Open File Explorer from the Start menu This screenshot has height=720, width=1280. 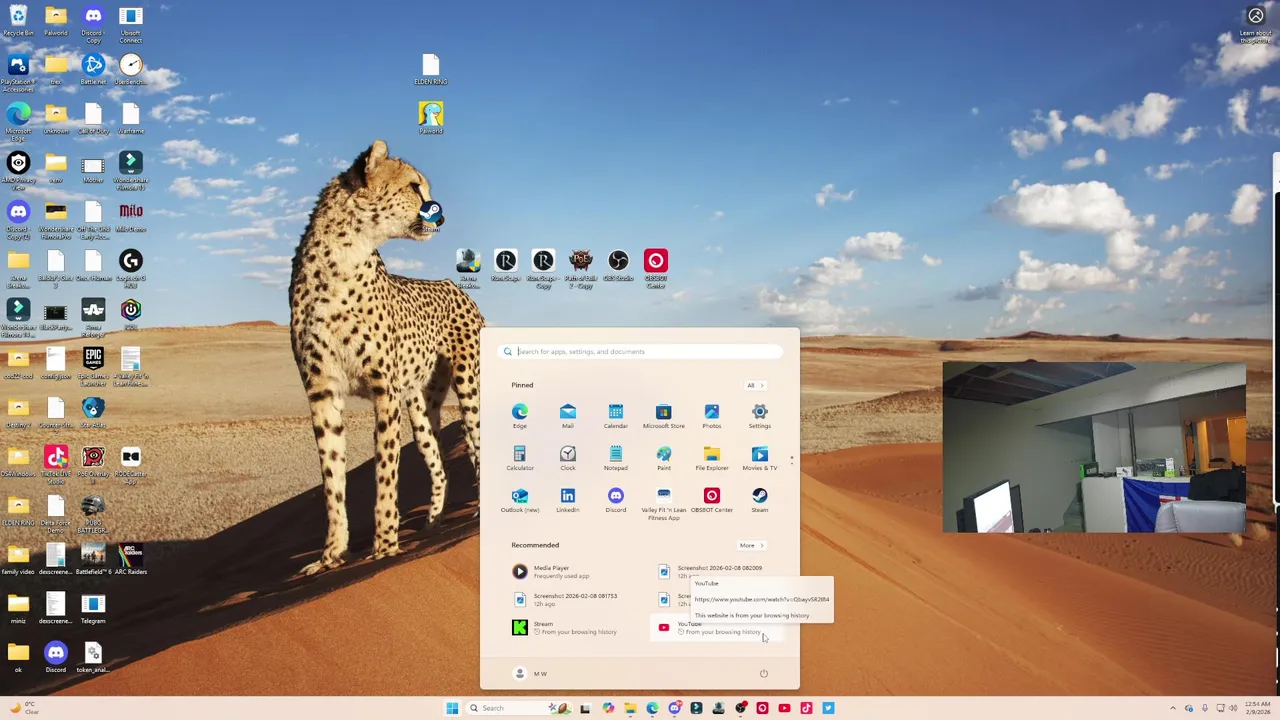pos(712,458)
